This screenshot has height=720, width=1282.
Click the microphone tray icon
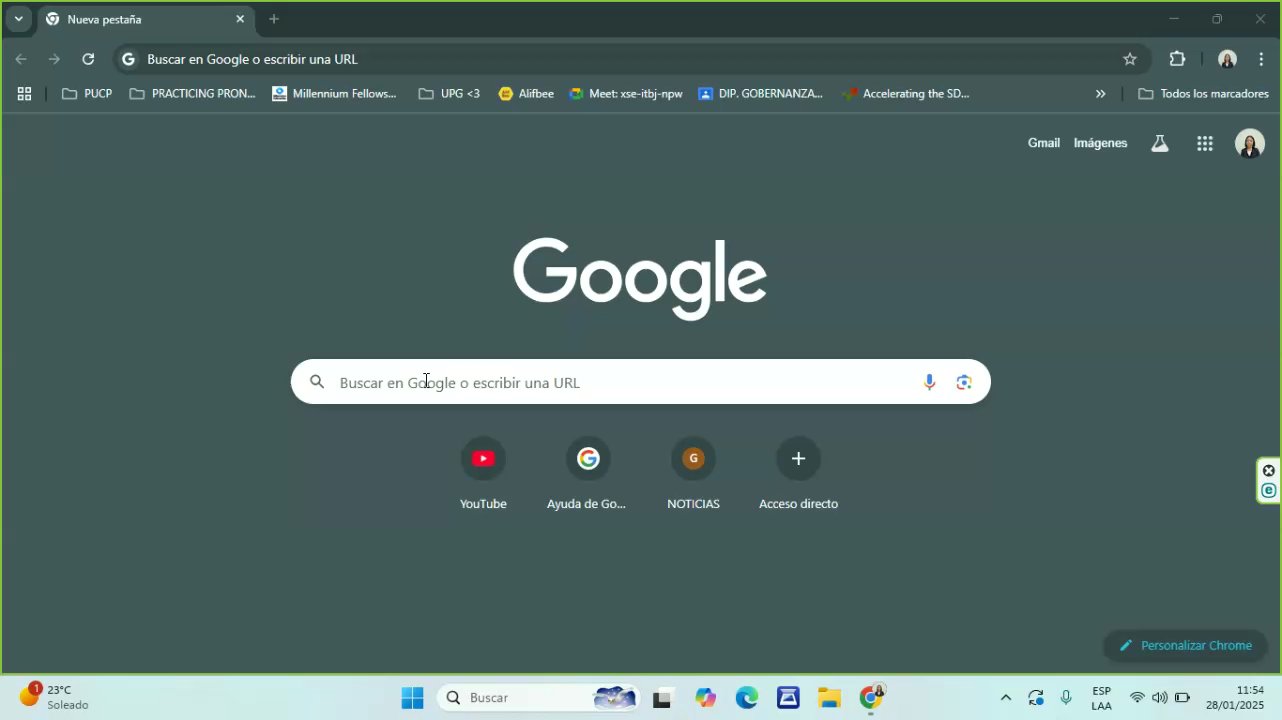[x=1066, y=698]
